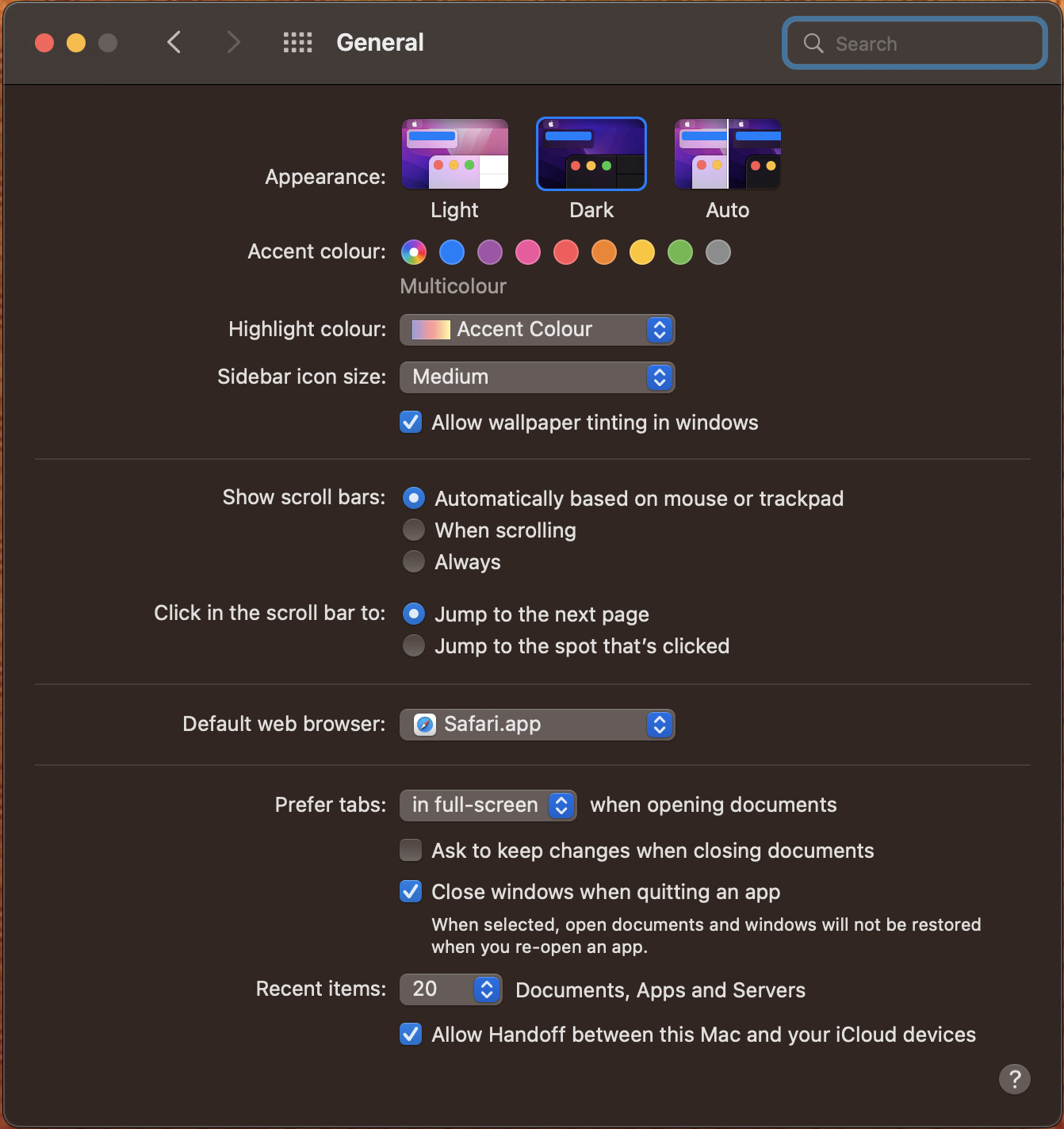Change the Recent items count dropdown

450,989
